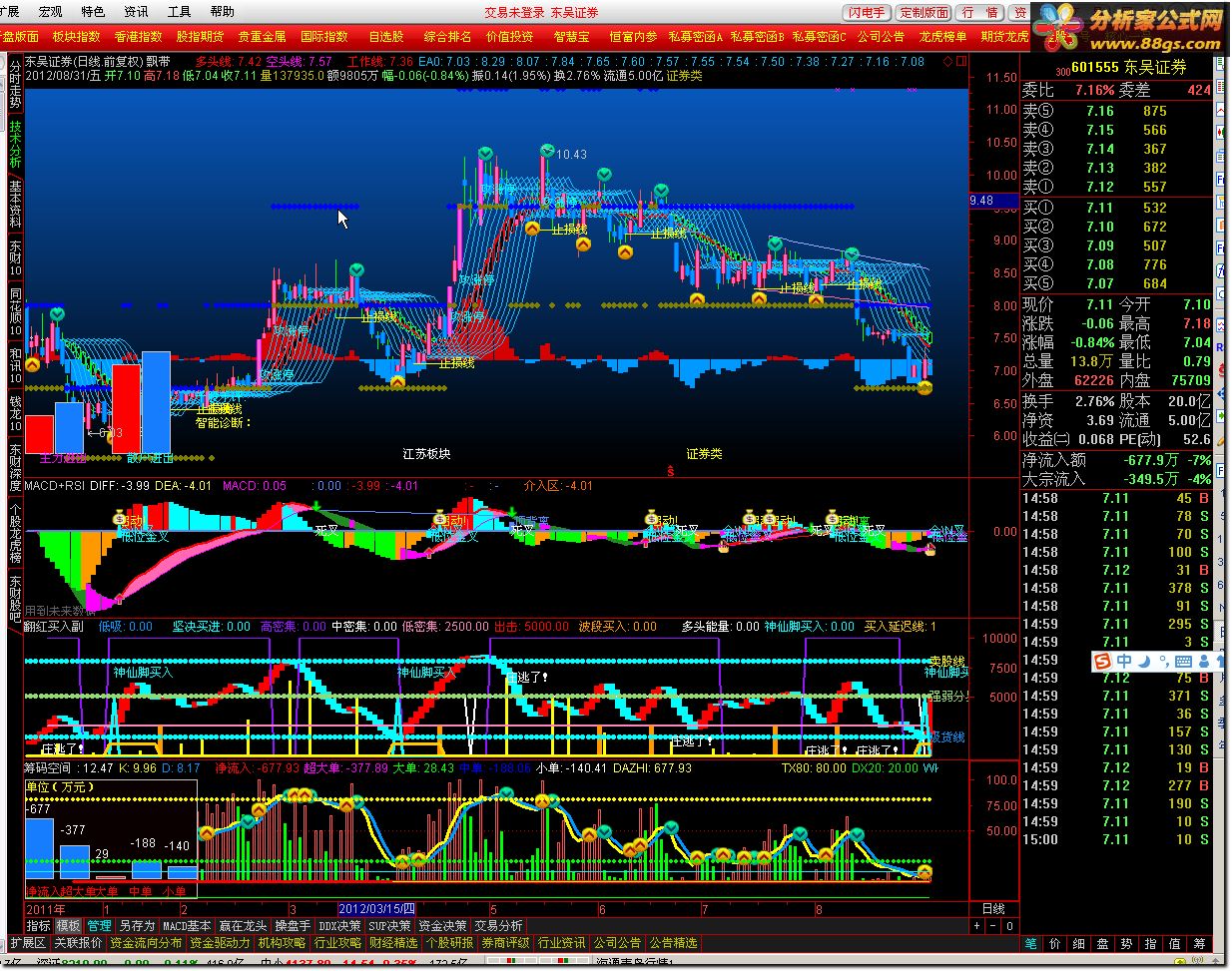Toggle Sogou punctuation mode icon
The width and height of the screenshot is (1232, 971).
click(1164, 662)
